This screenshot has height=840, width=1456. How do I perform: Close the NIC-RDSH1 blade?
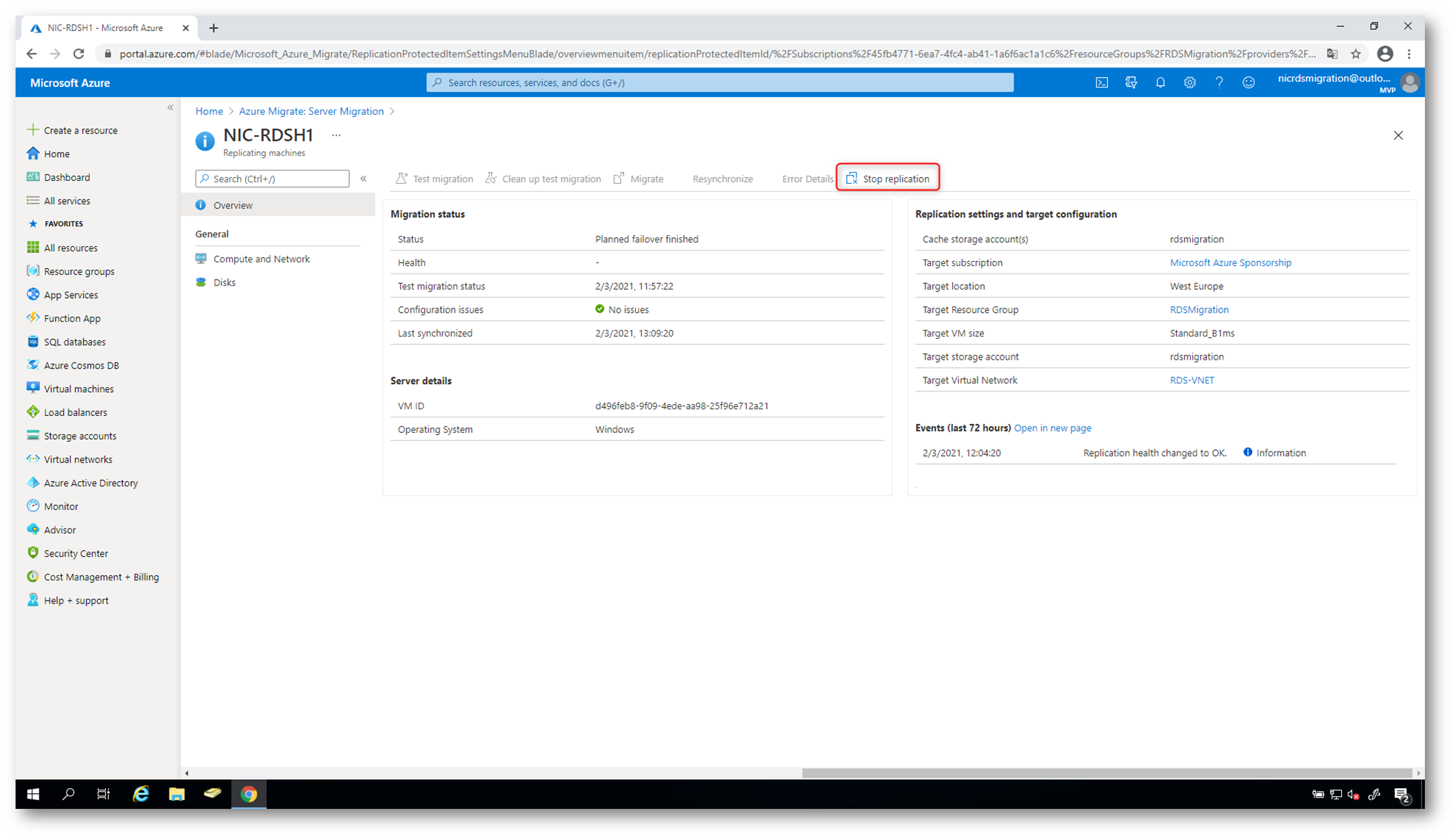point(1398,135)
